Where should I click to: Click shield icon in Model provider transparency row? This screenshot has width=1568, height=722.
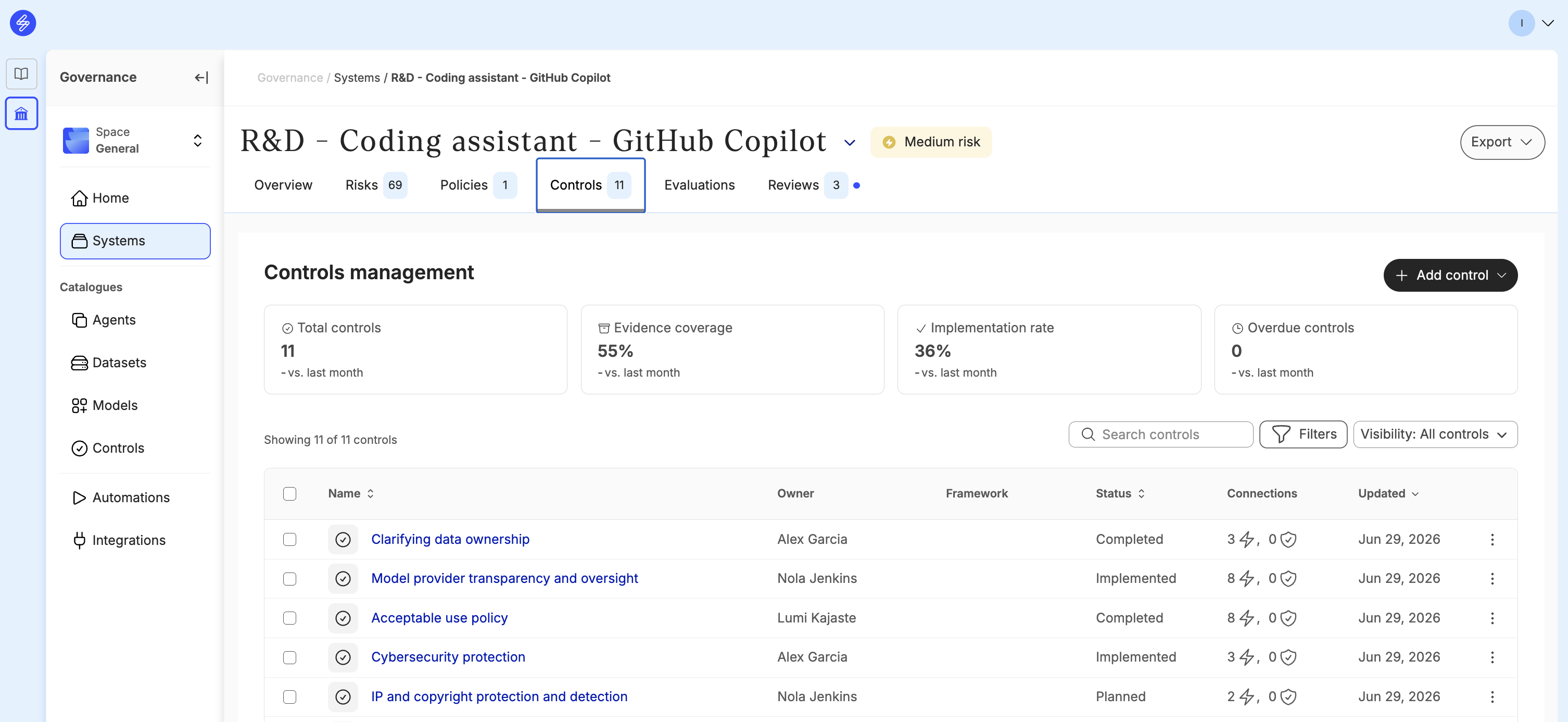click(x=1288, y=579)
